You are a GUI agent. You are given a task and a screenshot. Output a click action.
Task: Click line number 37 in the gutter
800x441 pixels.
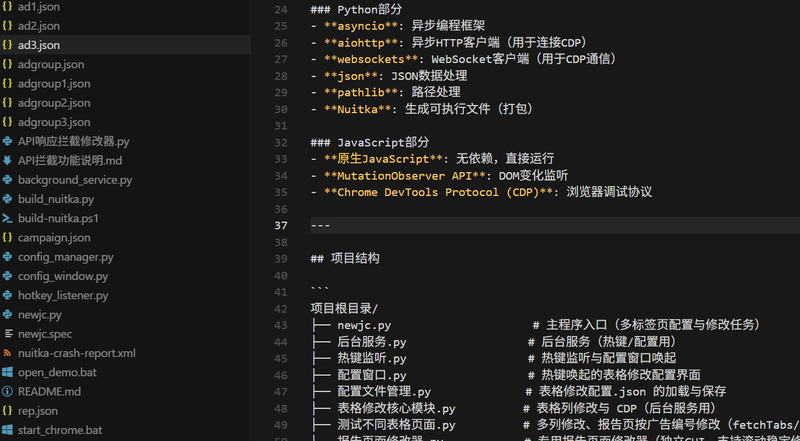coord(281,226)
